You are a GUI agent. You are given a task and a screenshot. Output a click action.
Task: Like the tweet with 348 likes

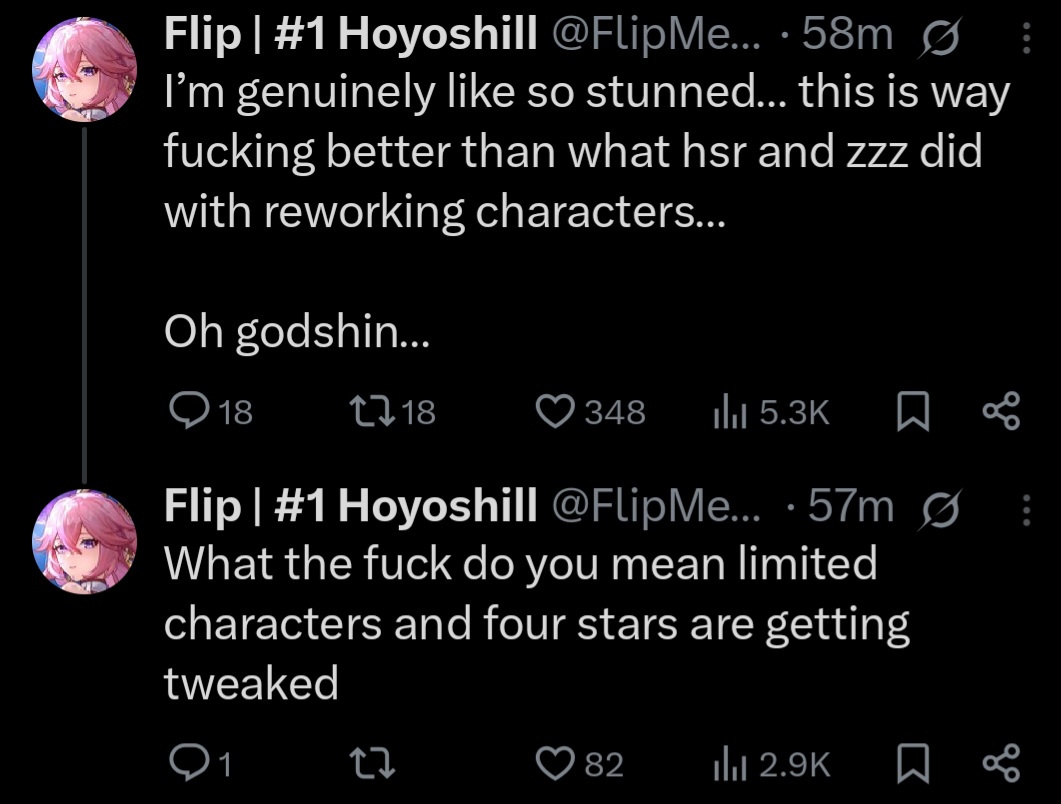(590, 411)
